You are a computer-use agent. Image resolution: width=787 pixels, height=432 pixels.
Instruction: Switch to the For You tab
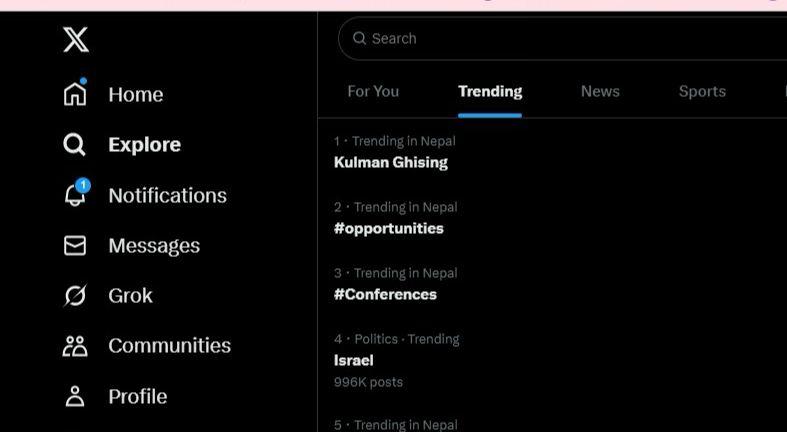pyautogui.click(x=373, y=91)
